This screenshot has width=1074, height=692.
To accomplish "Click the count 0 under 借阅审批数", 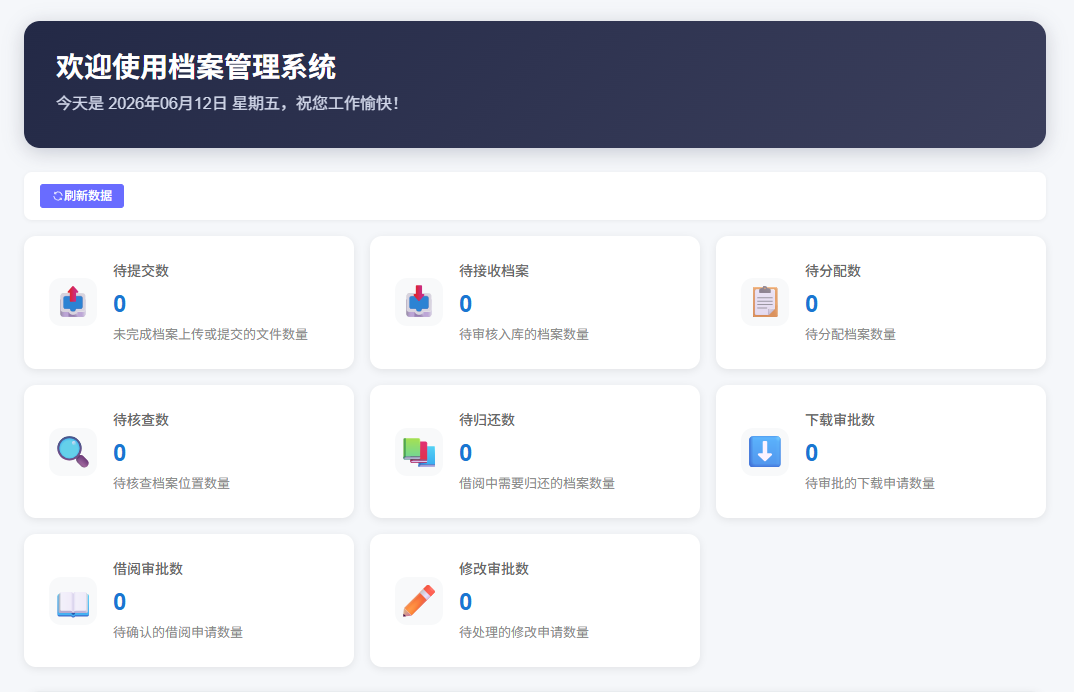I will coord(119,602).
